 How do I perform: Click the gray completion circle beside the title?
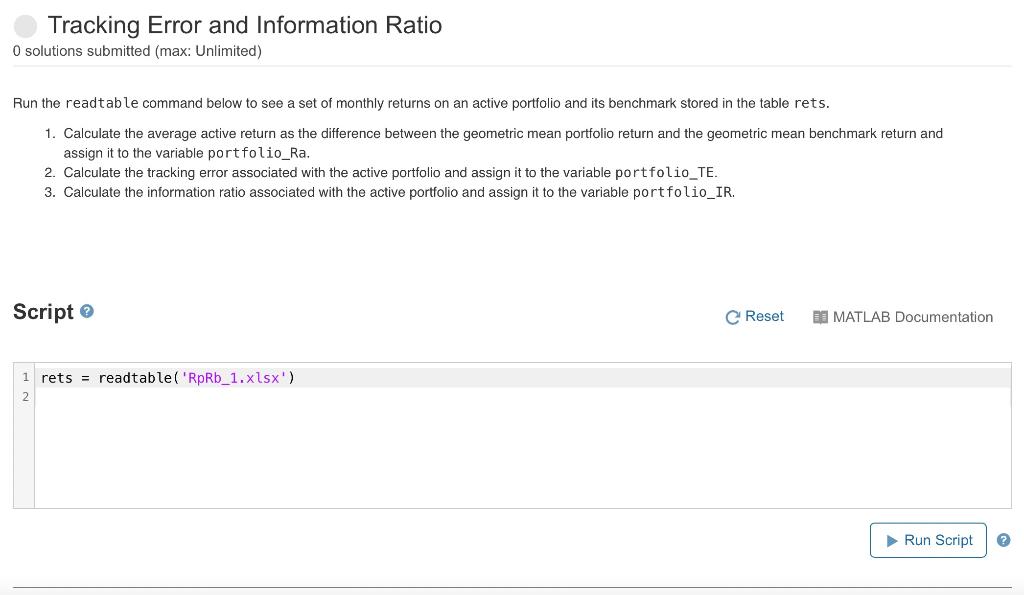25,25
